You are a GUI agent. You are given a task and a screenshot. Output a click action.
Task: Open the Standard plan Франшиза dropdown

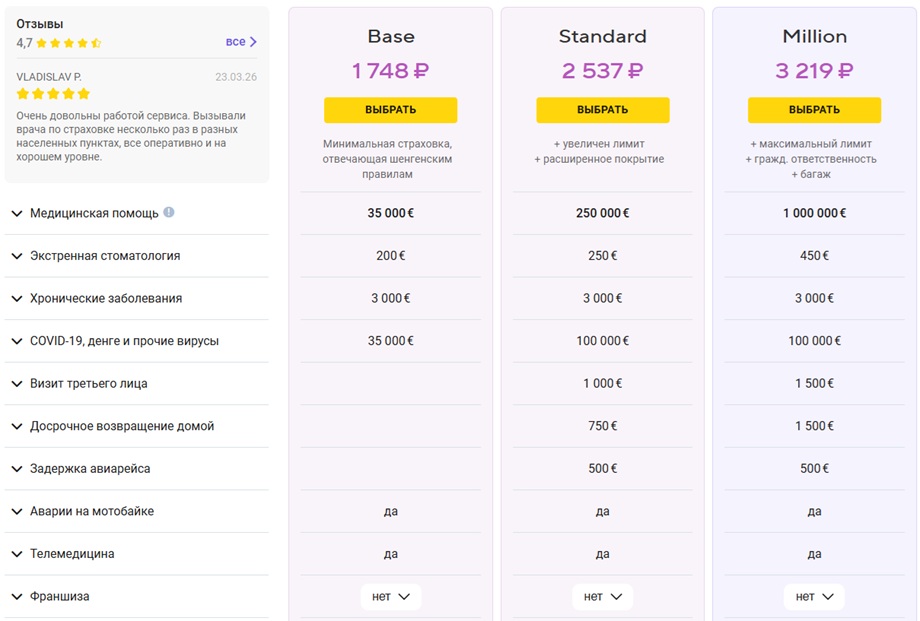(603, 596)
